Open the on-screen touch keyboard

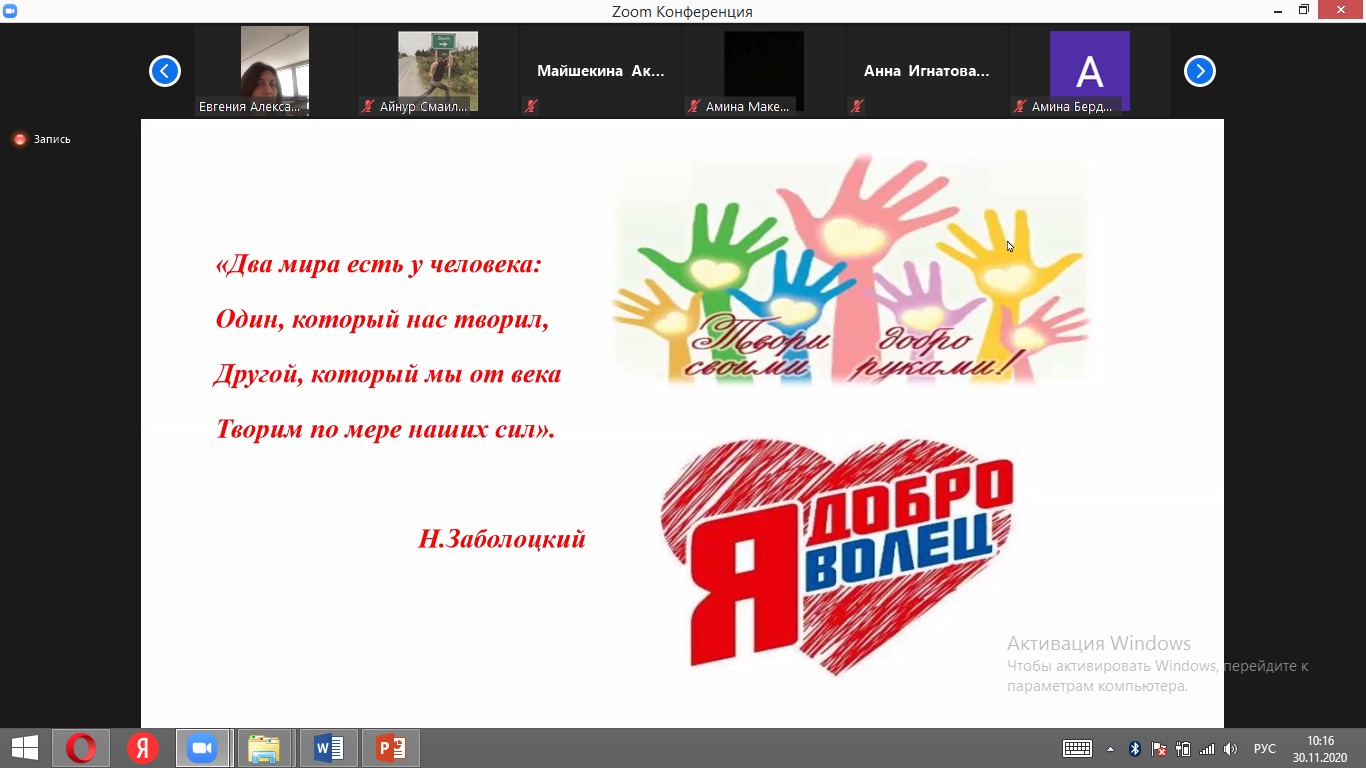1077,749
